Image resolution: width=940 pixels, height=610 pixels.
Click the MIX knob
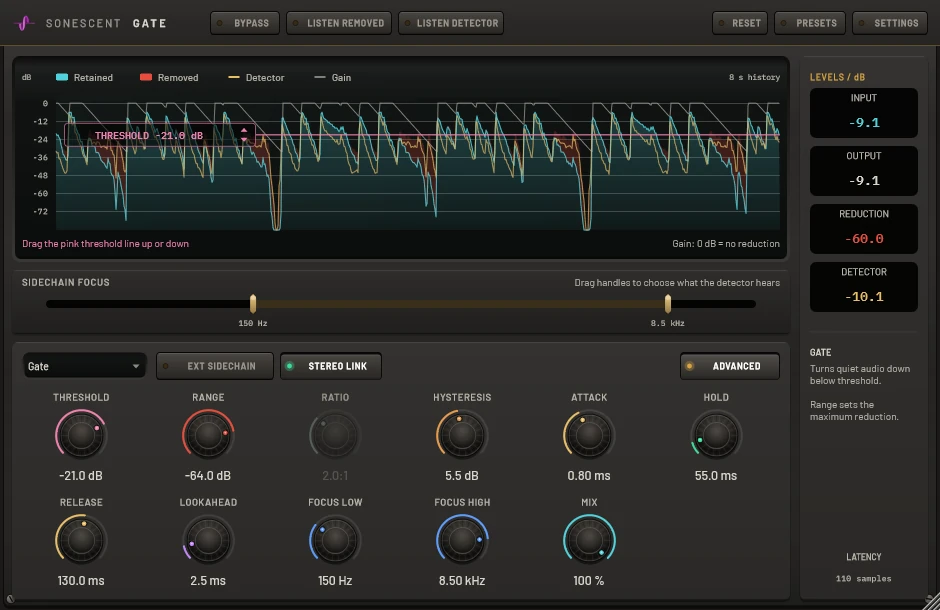pyautogui.click(x=589, y=540)
